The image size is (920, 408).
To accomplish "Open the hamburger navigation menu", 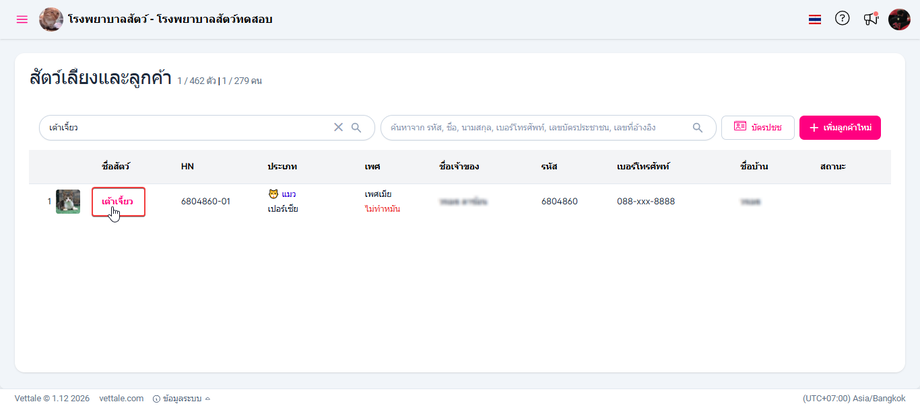I will click(x=22, y=19).
